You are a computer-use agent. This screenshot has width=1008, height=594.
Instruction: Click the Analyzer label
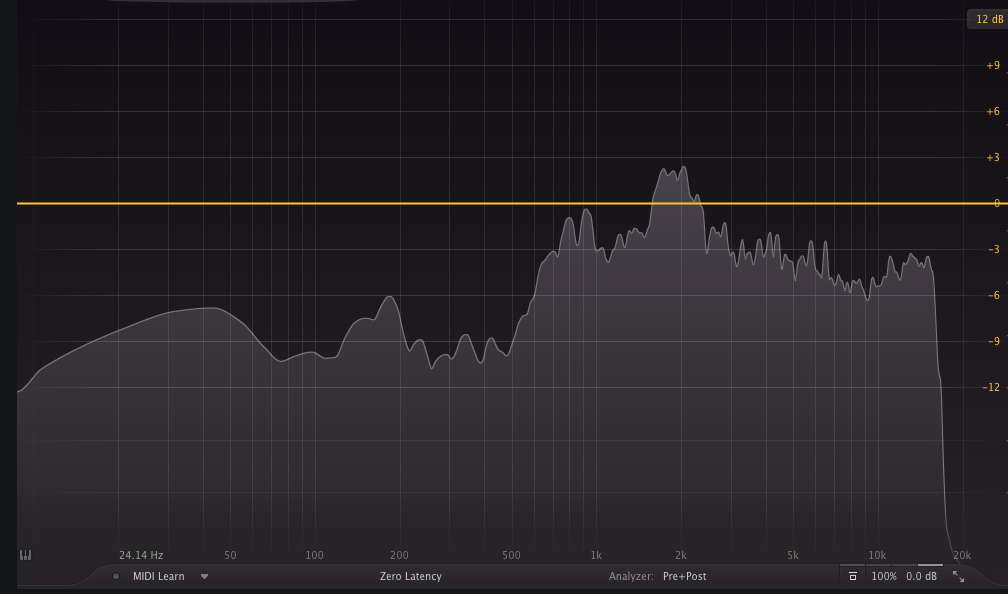click(x=631, y=576)
